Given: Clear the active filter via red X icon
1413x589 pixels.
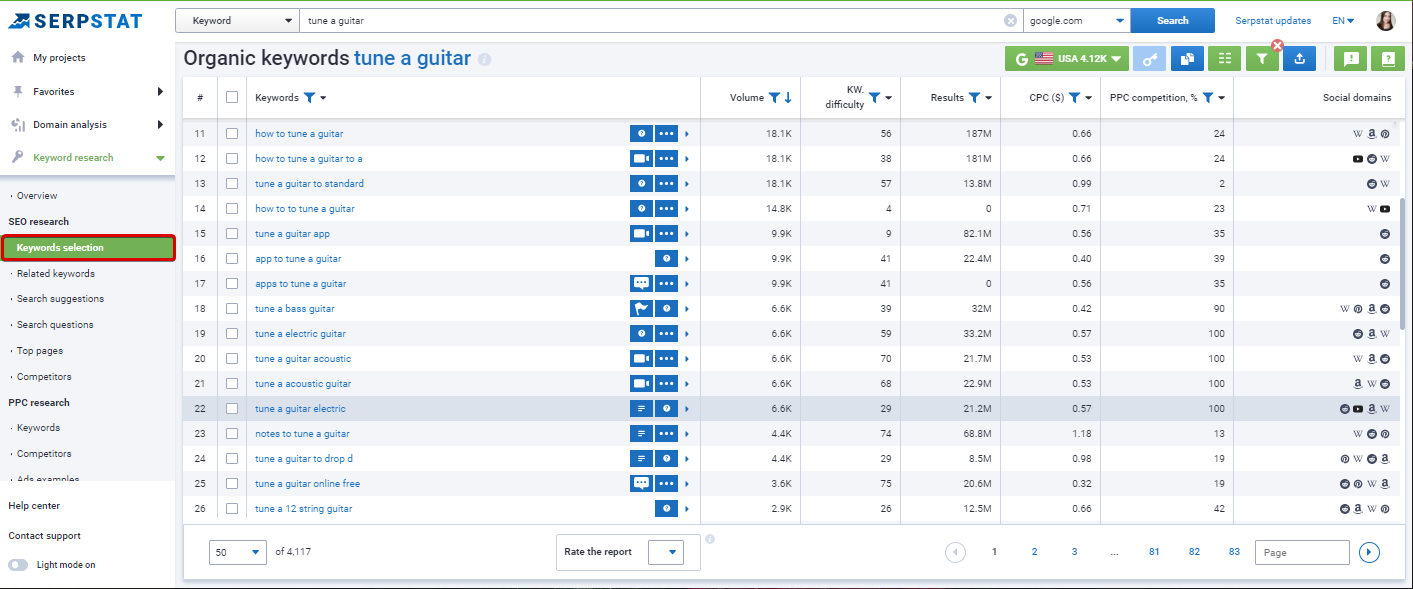Looking at the screenshot, I should click(1278, 45).
